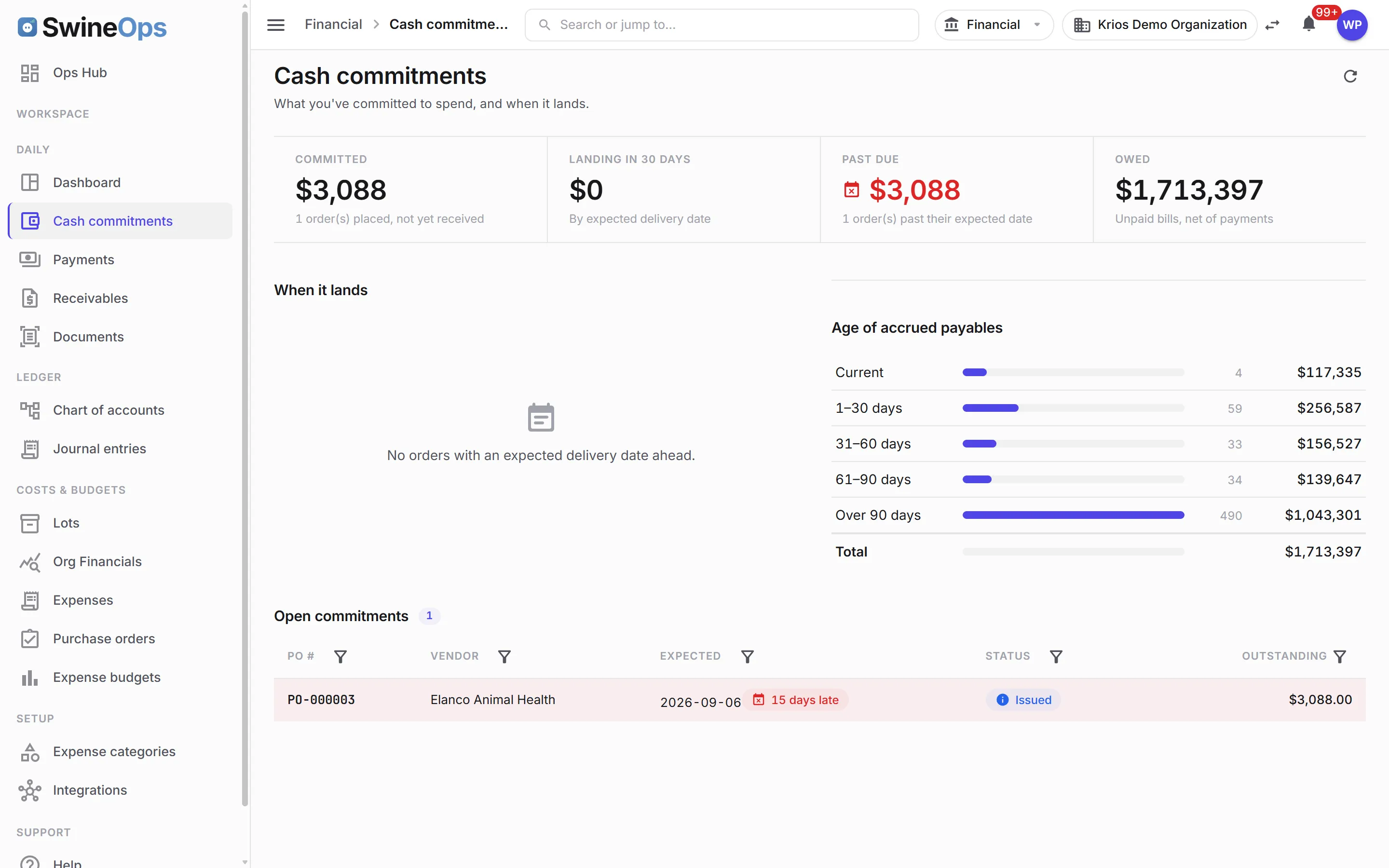Open Expenses in sidebar
This screenshot has height=868, width=1389.
(x=121, y=600)
